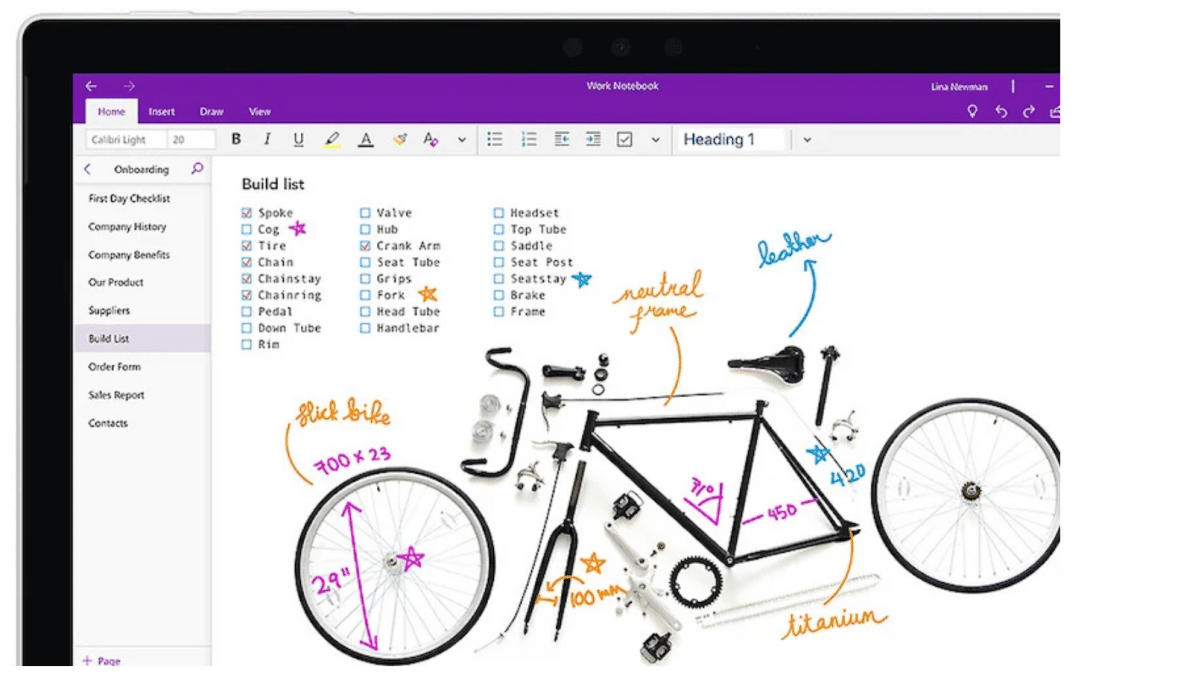This screenshot has width=1200, height=675.
Task: Uncheck the Crank Arm checkbox
Action: (365, 246)
